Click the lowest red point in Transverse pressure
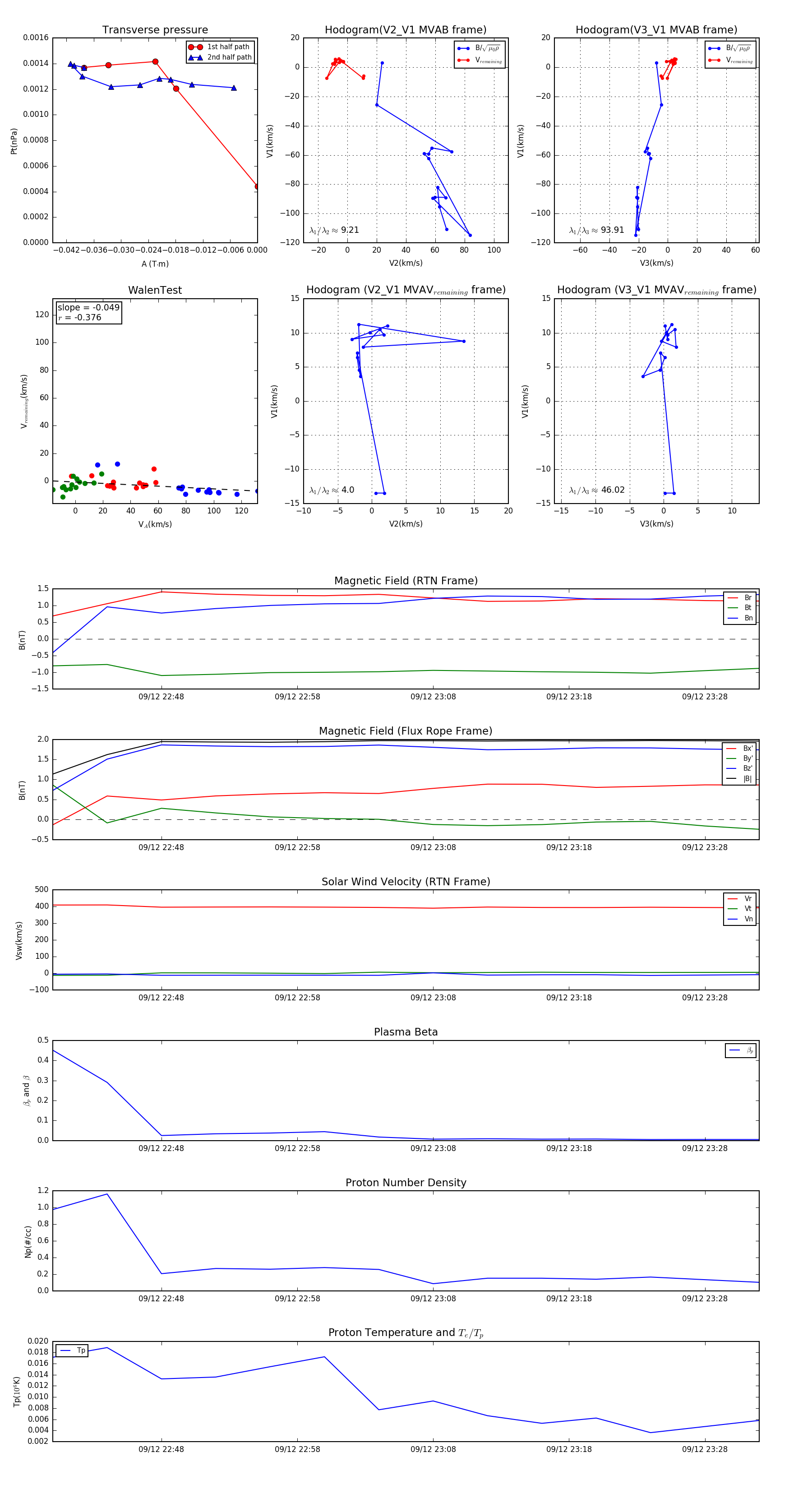This screenshot has height=1489, width=812. pos(257,186)
